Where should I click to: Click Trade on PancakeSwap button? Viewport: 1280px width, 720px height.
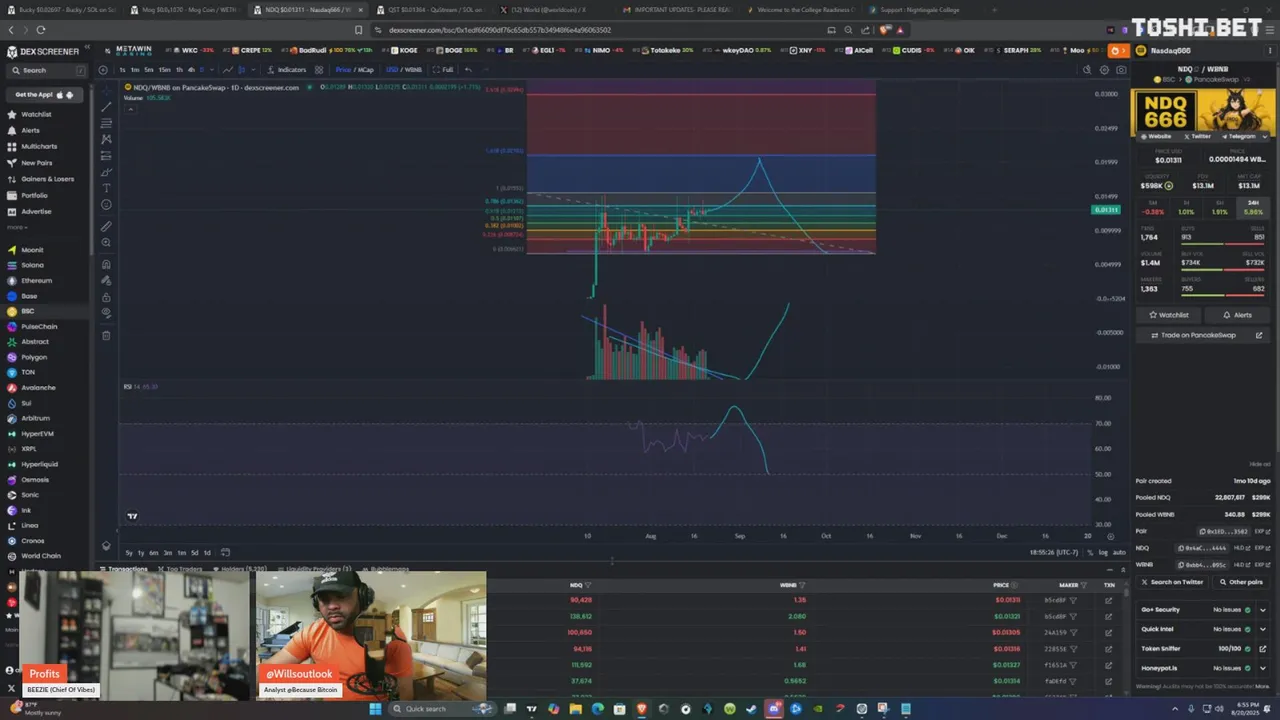point(1203,335)
